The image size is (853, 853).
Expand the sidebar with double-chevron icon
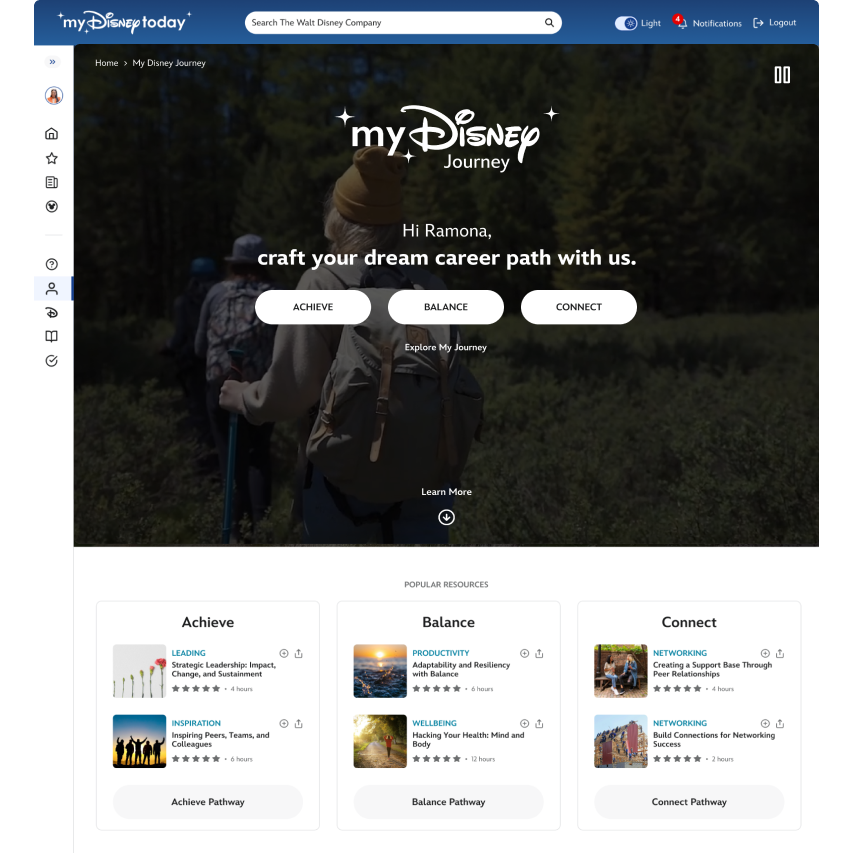[x=52, y=62]
